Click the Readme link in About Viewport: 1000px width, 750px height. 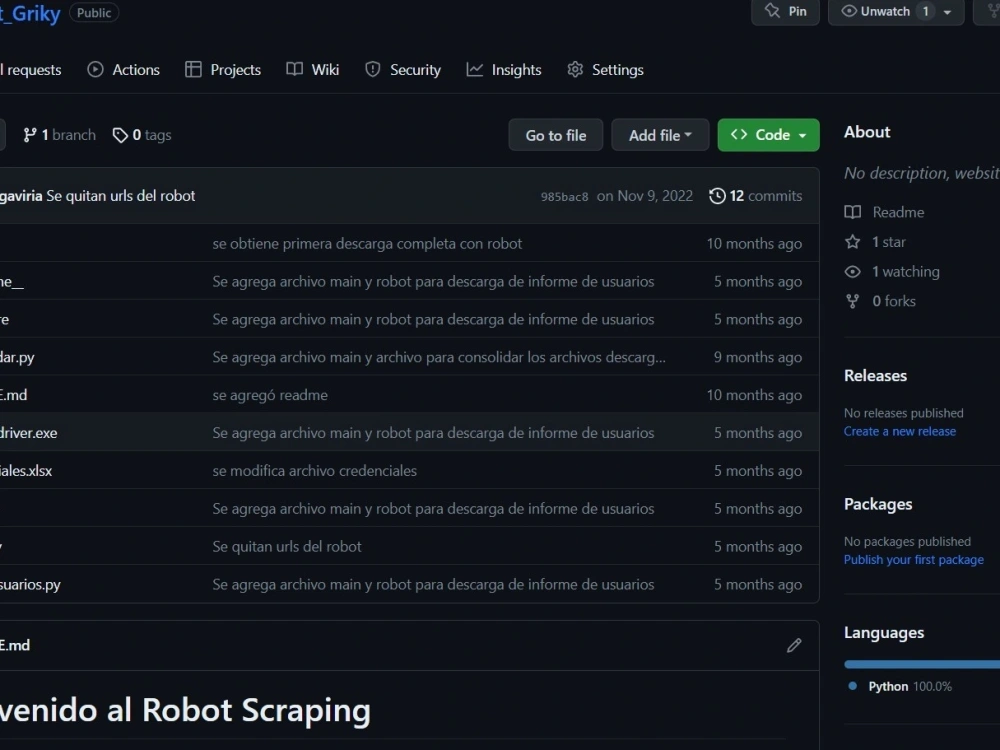click(898, 212)
